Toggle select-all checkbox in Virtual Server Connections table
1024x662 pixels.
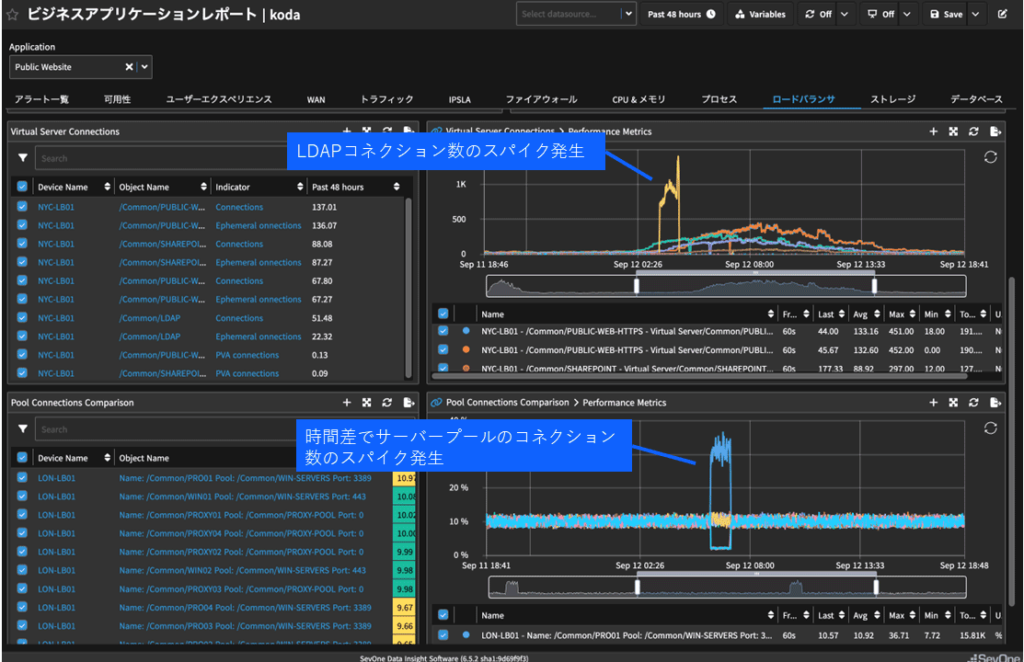click(22, 187)
